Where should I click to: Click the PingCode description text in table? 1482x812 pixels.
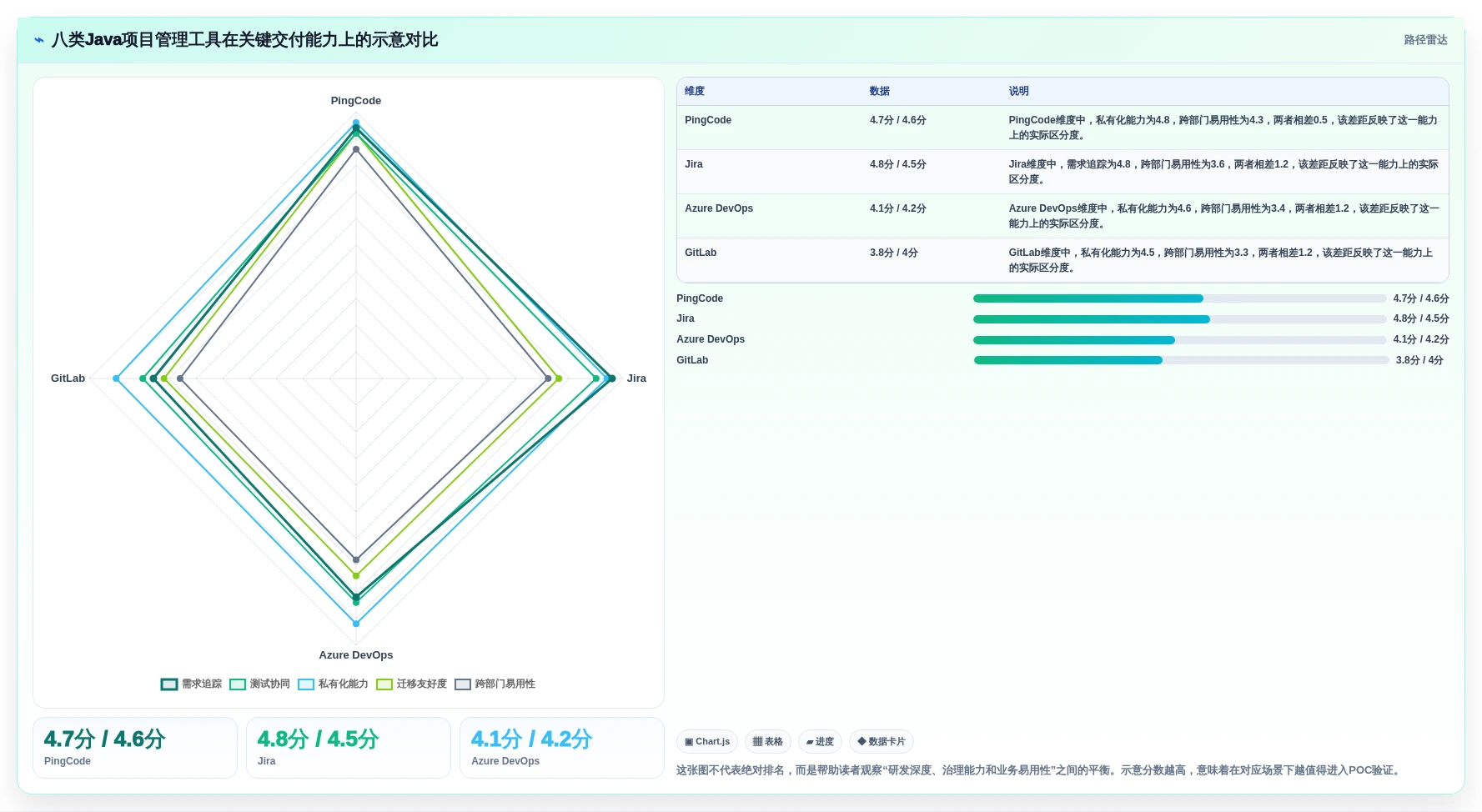click(x=1223, y=128)
